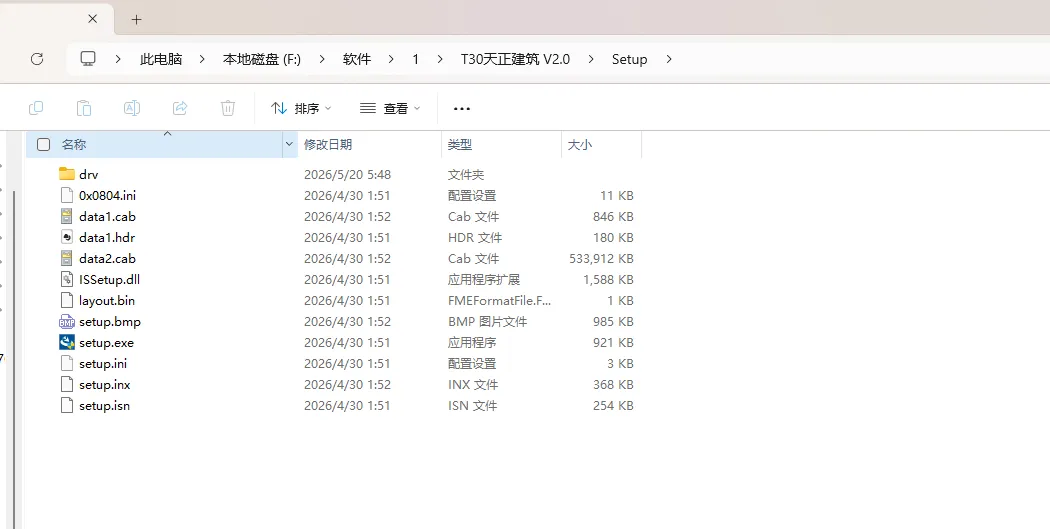Click the This PC monitor icon
The image size is (1050, 529).
tap(88, 58)
